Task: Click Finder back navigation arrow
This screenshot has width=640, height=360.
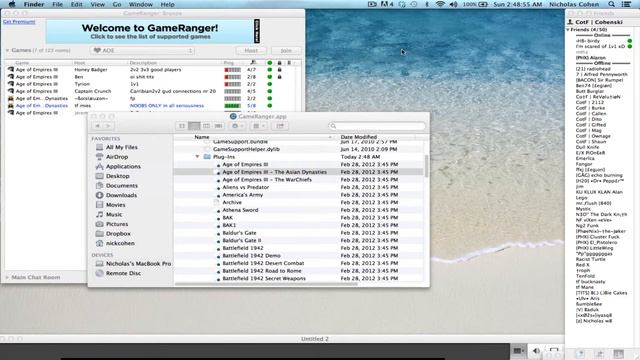Action: point(98,126)
